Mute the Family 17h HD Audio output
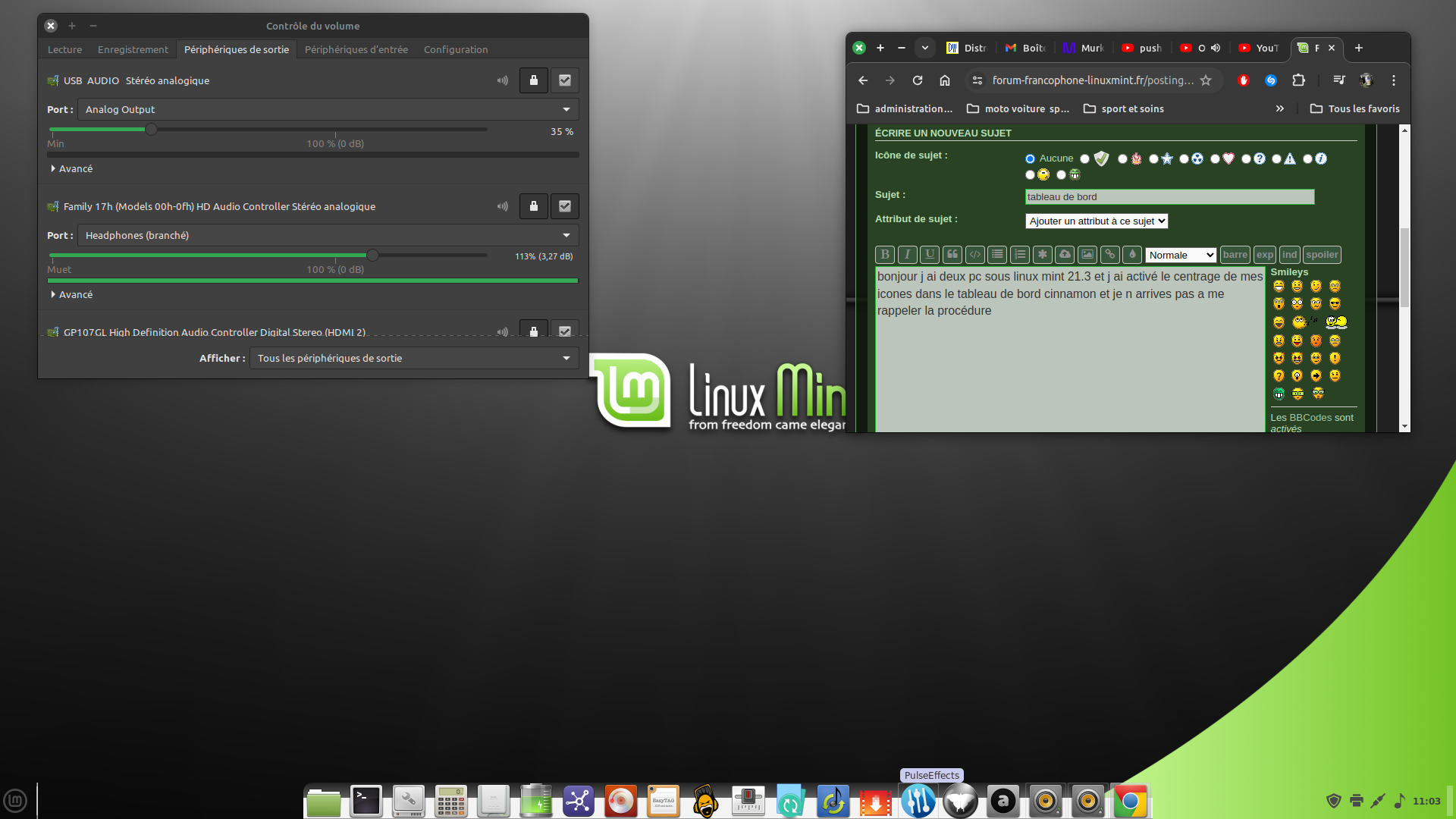 pos(503,206)
